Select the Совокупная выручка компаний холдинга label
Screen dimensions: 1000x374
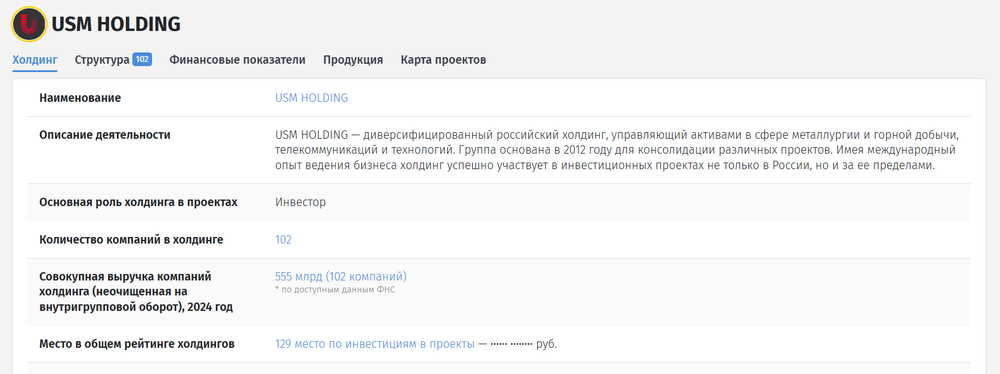[136, 292]
